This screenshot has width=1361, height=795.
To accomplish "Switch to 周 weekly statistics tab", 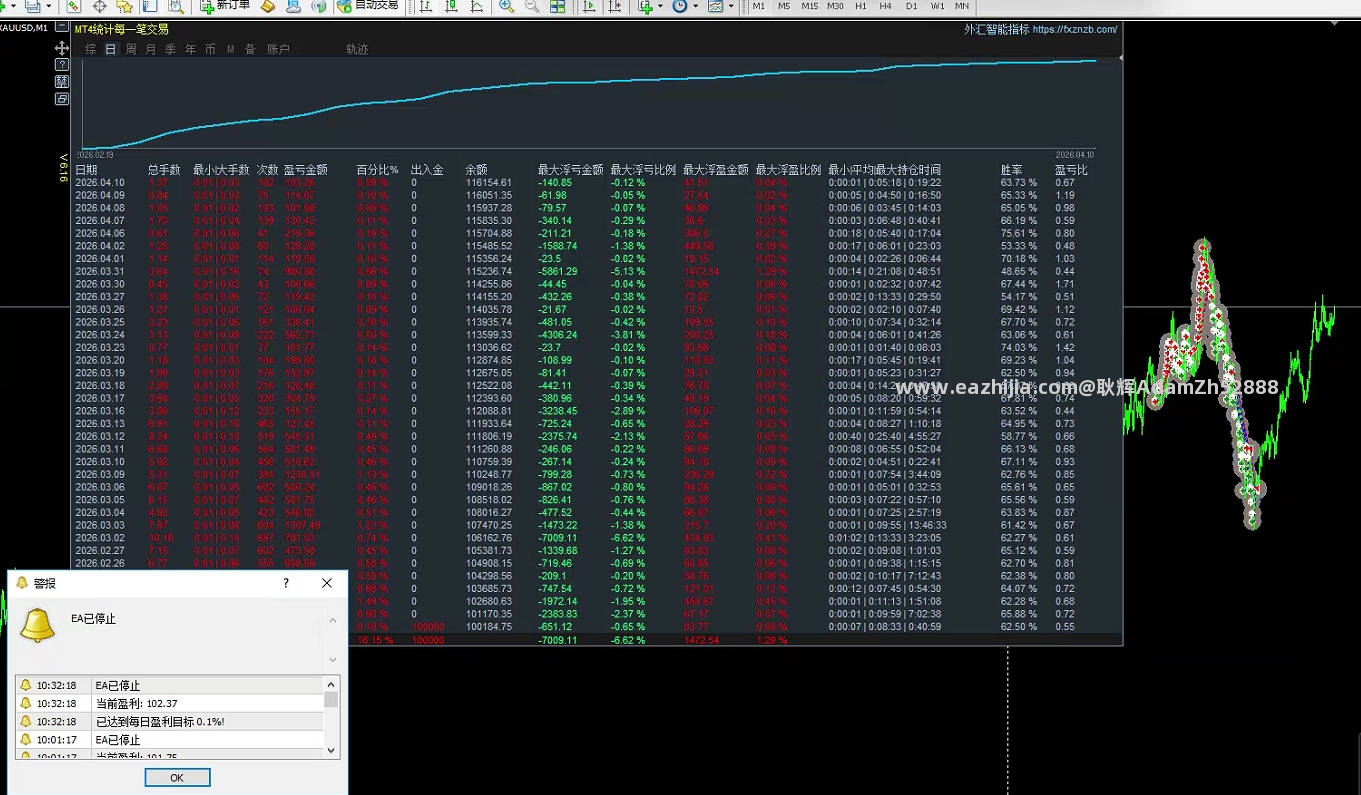I will [130, 49].
